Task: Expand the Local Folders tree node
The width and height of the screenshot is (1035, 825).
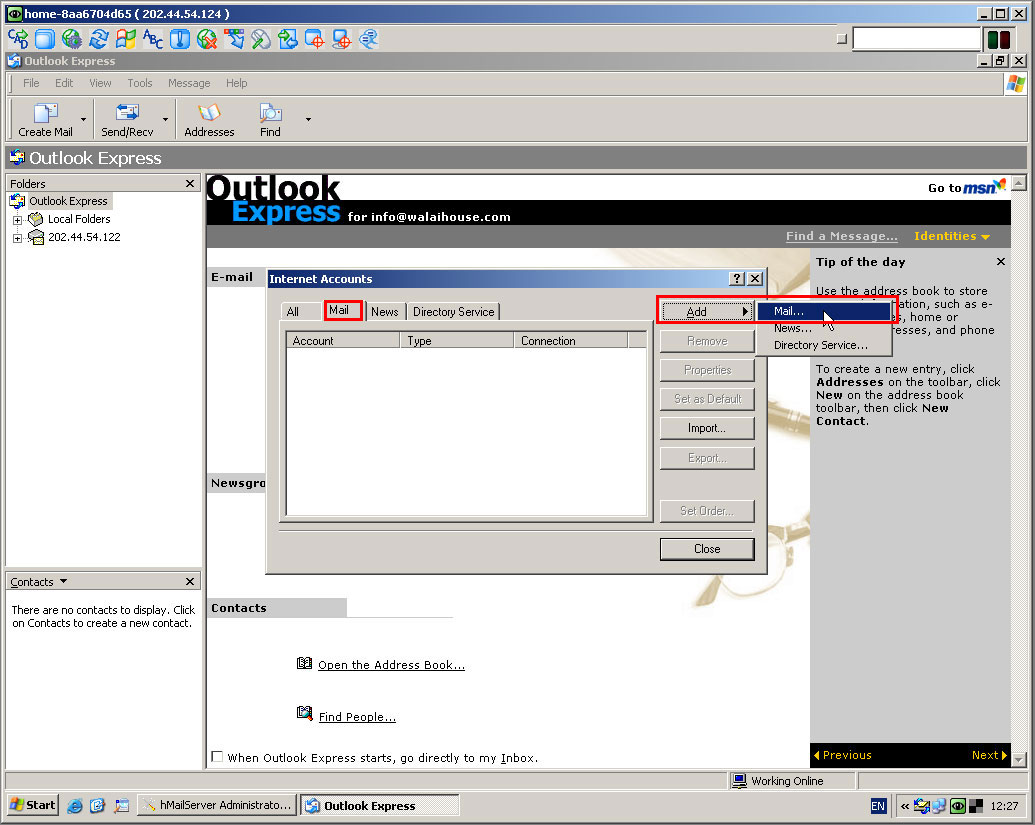Action: [18, 220]
